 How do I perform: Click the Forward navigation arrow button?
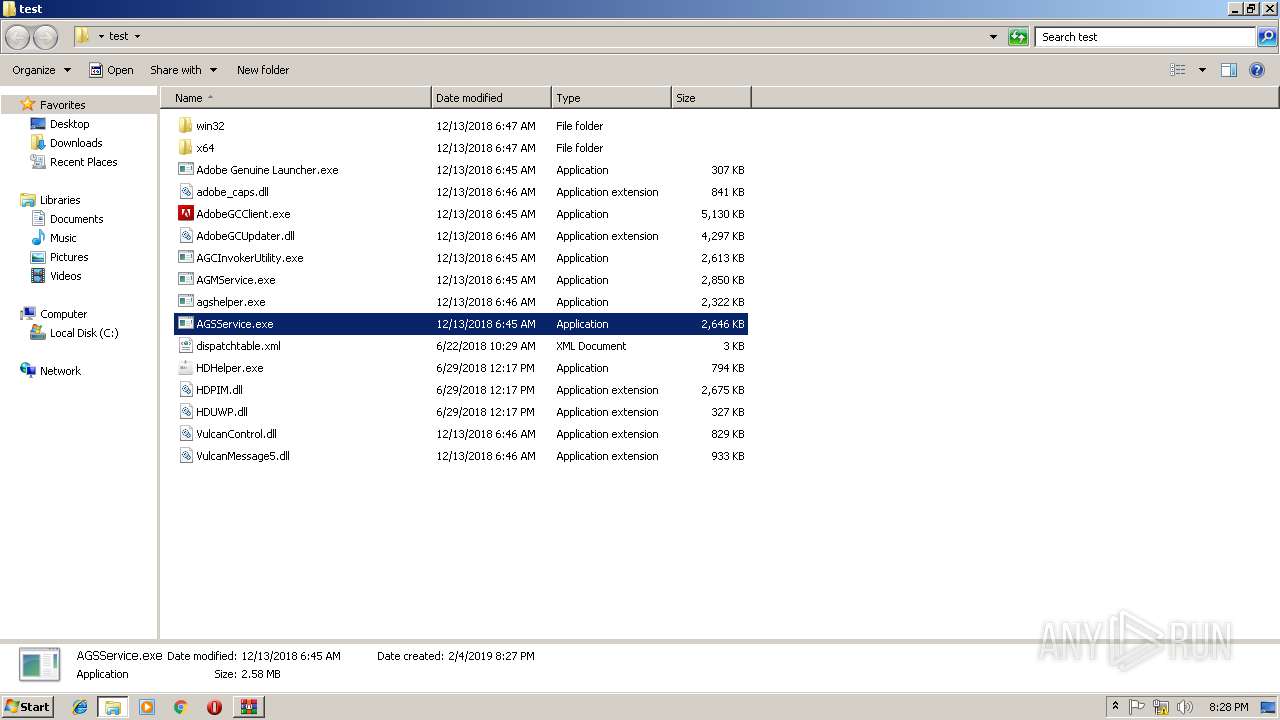(x=45, y=37)
